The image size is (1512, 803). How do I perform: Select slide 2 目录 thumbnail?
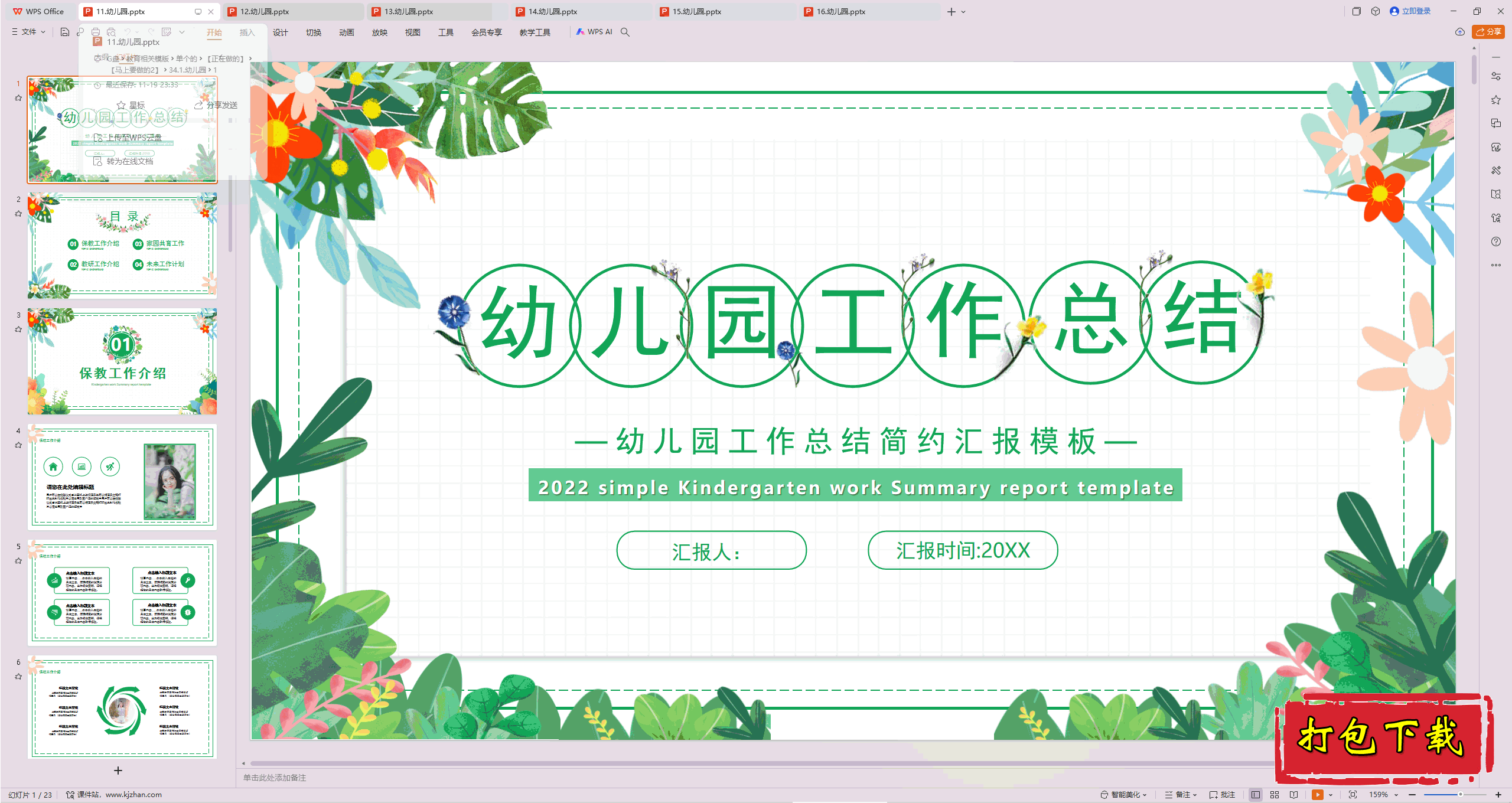point(122,246)
